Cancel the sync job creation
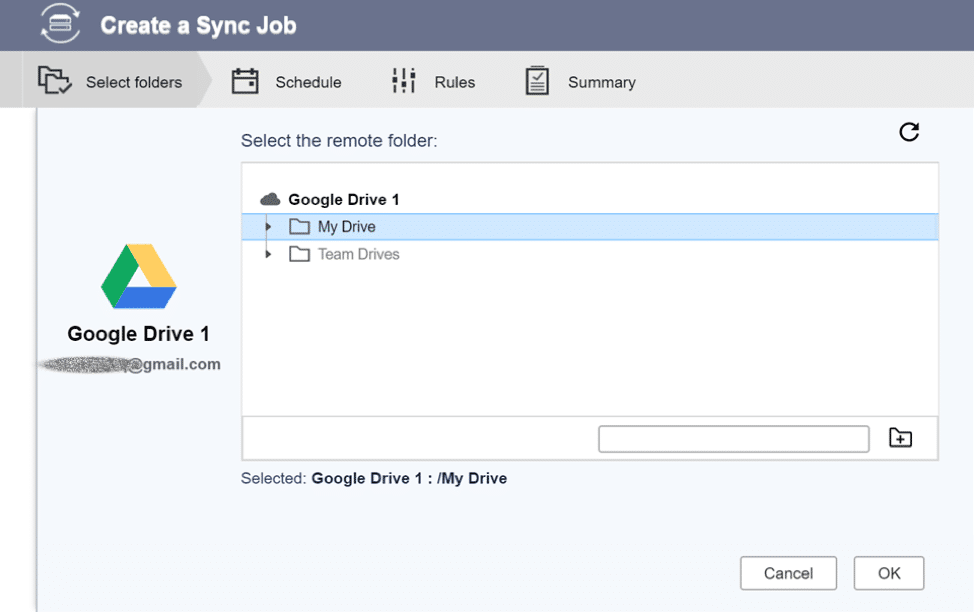The width and height of the screenshot is (974, 612). click(788, 573)
